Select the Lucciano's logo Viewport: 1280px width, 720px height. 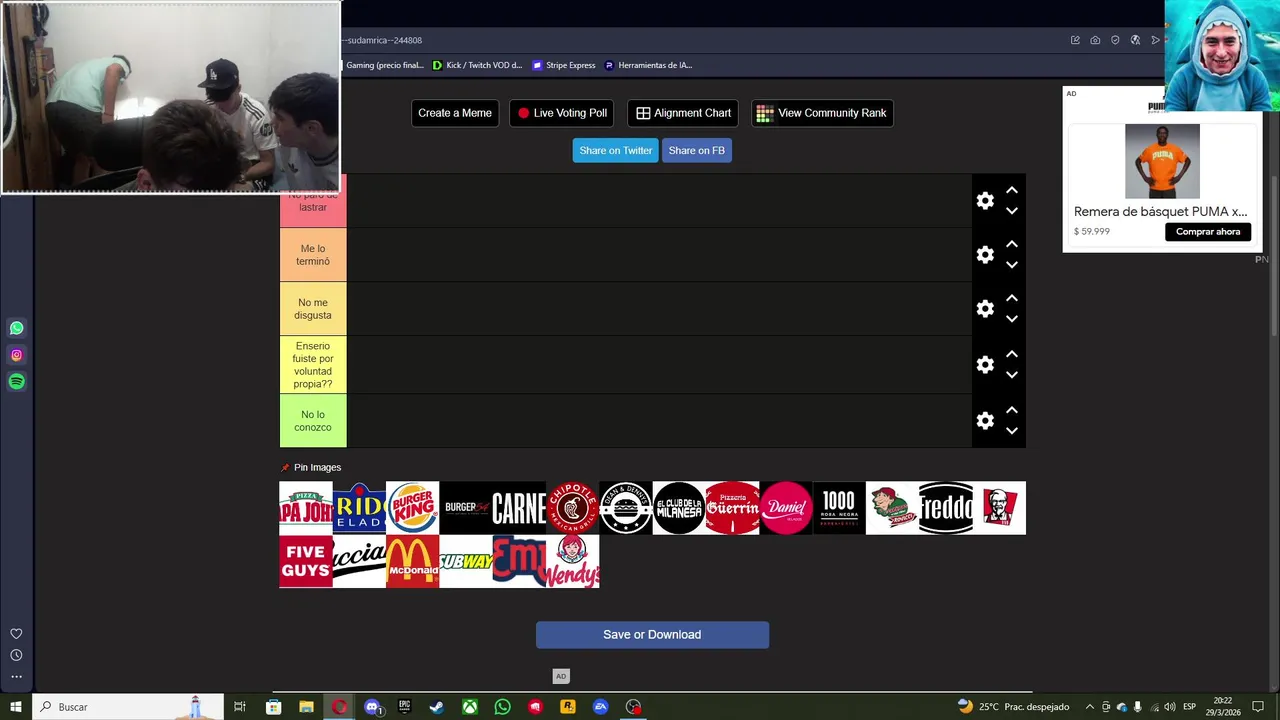point(359,561)
